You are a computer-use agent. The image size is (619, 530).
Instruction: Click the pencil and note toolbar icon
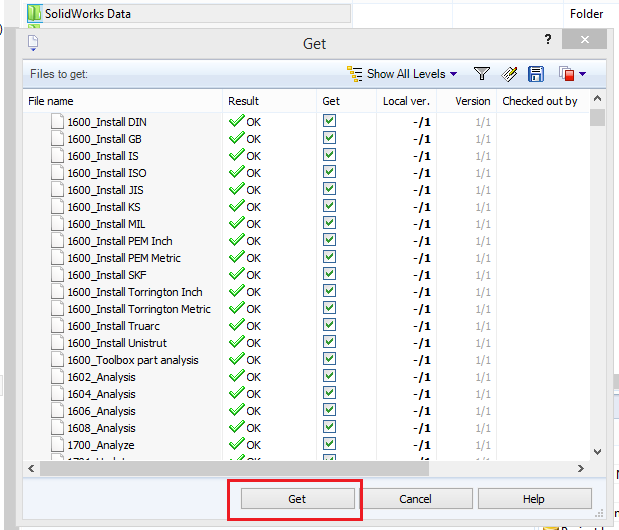click(x=509, y=73)
